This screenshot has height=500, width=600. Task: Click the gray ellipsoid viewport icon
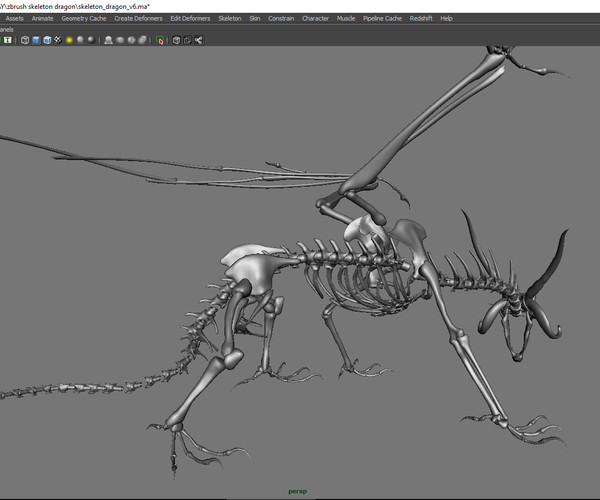(x=120, y=40)
